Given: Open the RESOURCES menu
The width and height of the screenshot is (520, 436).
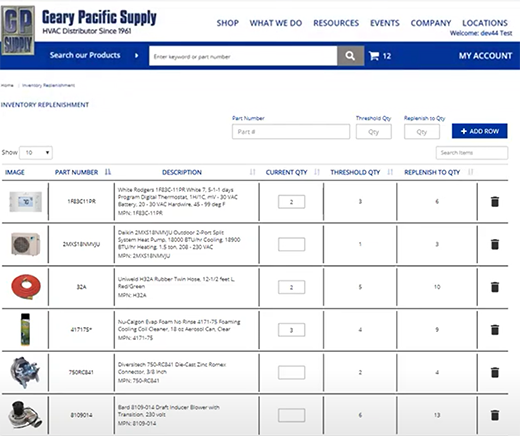Looking at the screenshot, I should (336, 23).
